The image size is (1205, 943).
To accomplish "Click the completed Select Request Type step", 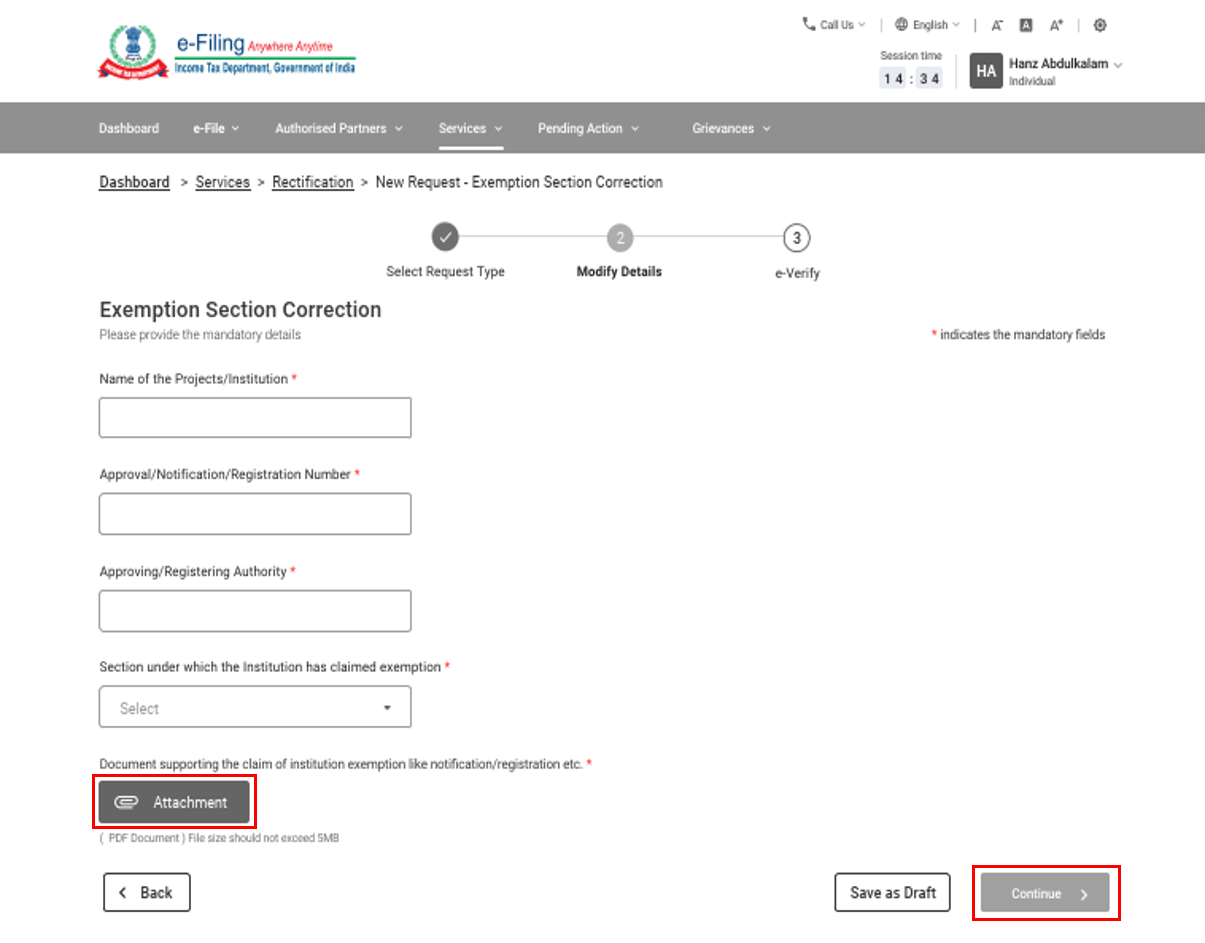I will pos(444,237).
